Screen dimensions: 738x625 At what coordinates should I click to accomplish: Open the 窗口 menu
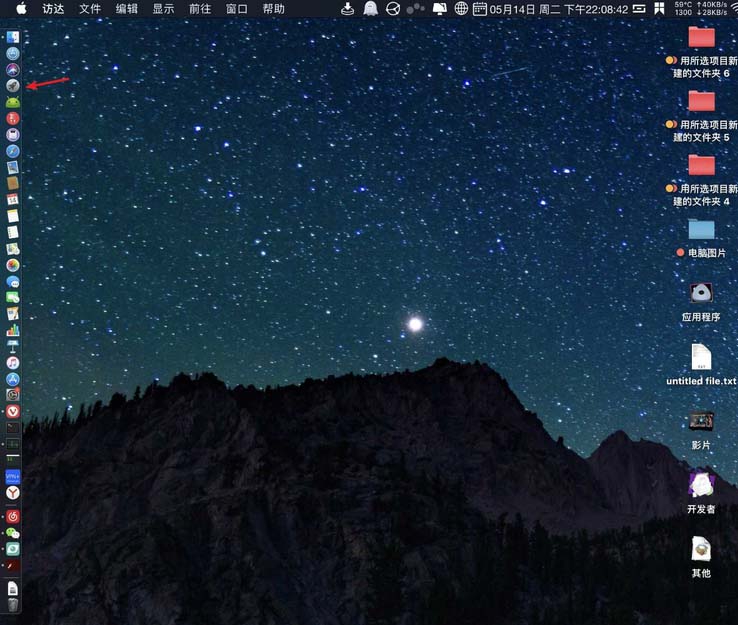(237, 8)
